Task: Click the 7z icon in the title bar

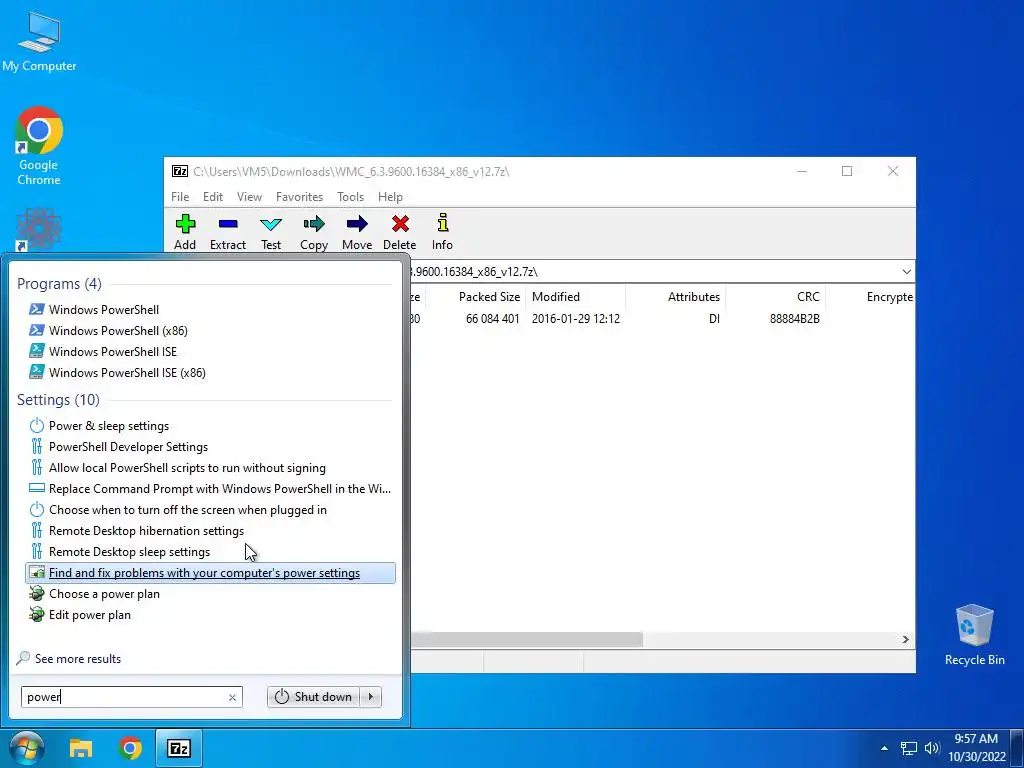Action: point(180,171)
